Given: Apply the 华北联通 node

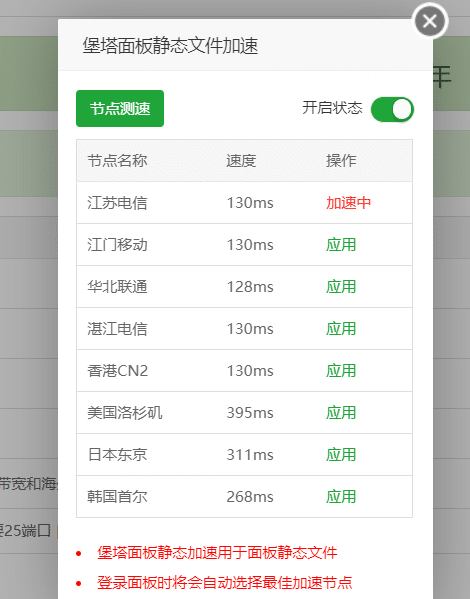Looking at the screenshot, I should tap(341, 287).
